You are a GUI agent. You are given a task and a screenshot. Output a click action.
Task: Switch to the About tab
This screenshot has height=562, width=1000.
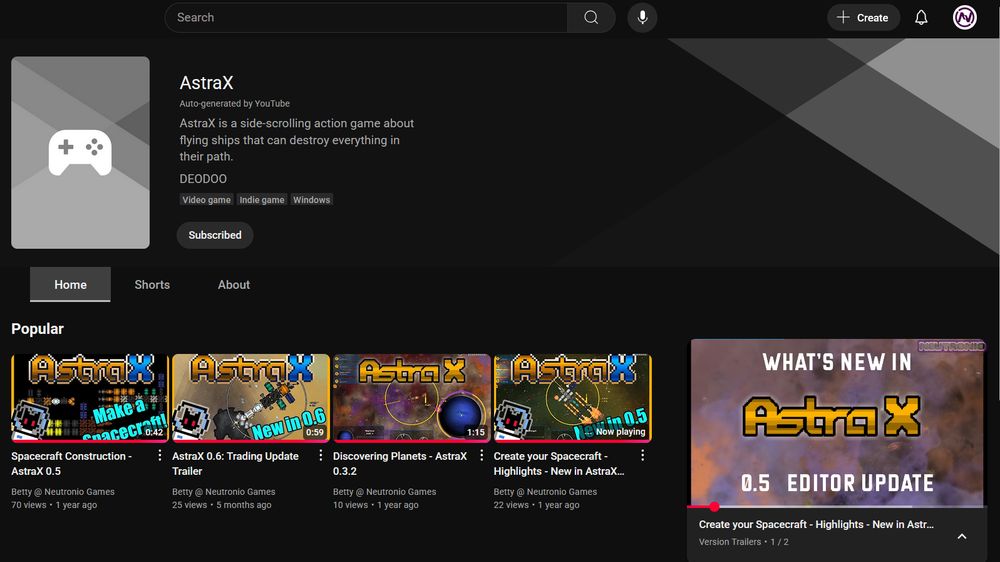click(x=233, y=285)
